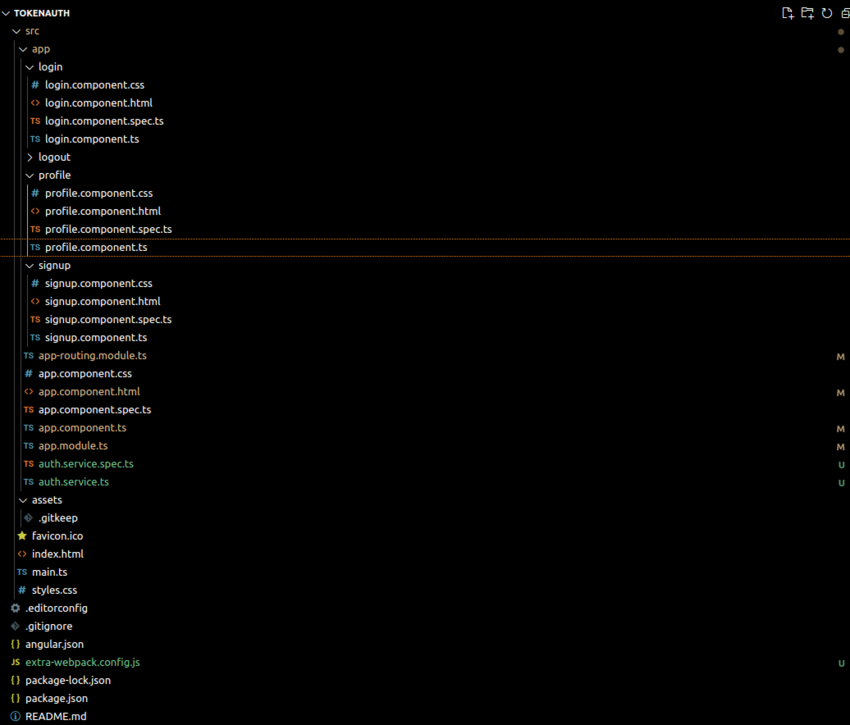This screenshot has height=725, width=850.
Task: Collapse the TOKENAUTH root section chevron
Action: [6, 13]
